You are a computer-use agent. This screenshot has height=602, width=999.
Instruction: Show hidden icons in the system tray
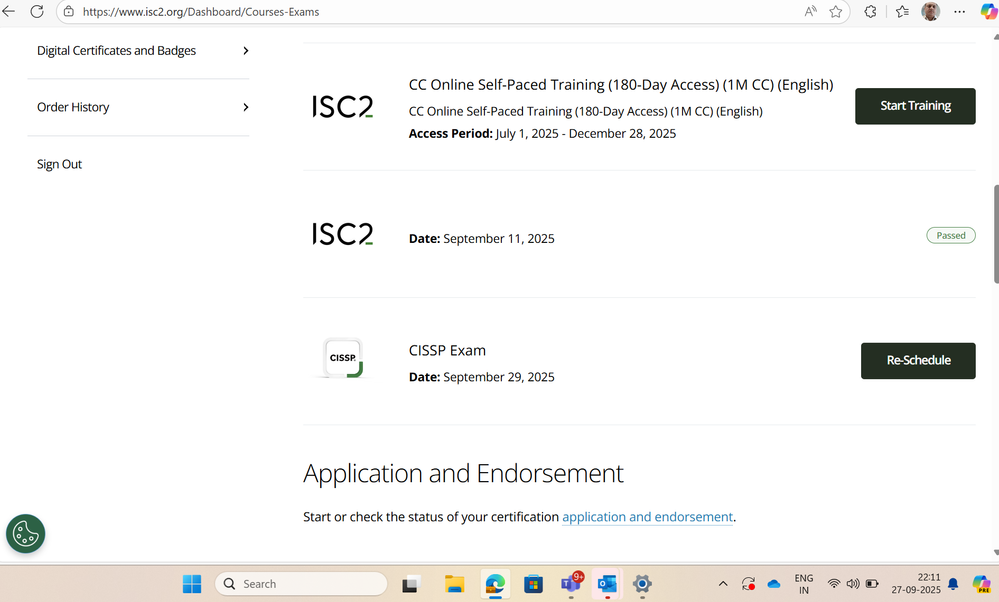[x=722, y=583]
